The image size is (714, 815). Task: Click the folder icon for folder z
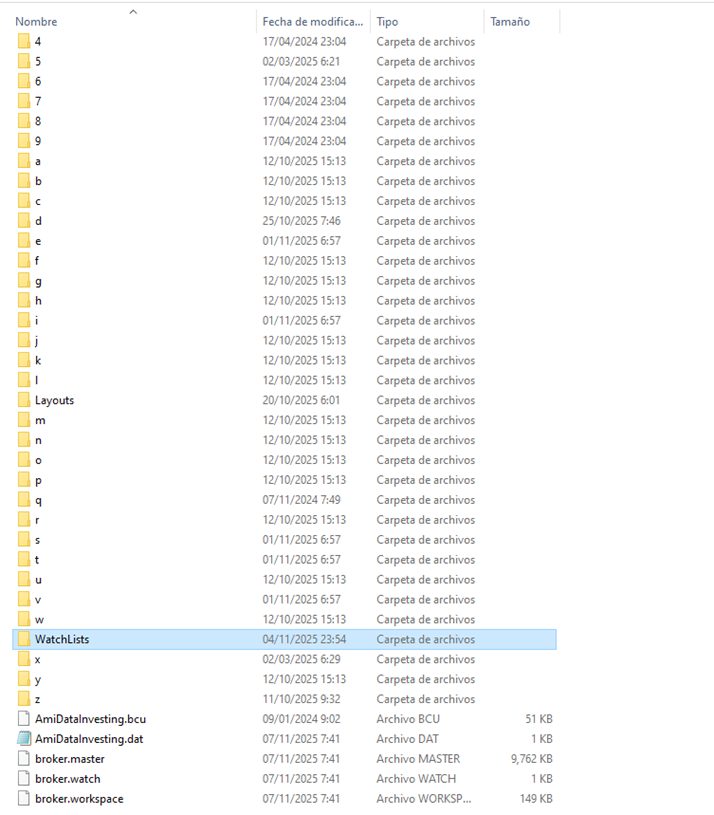pos(24,699)
